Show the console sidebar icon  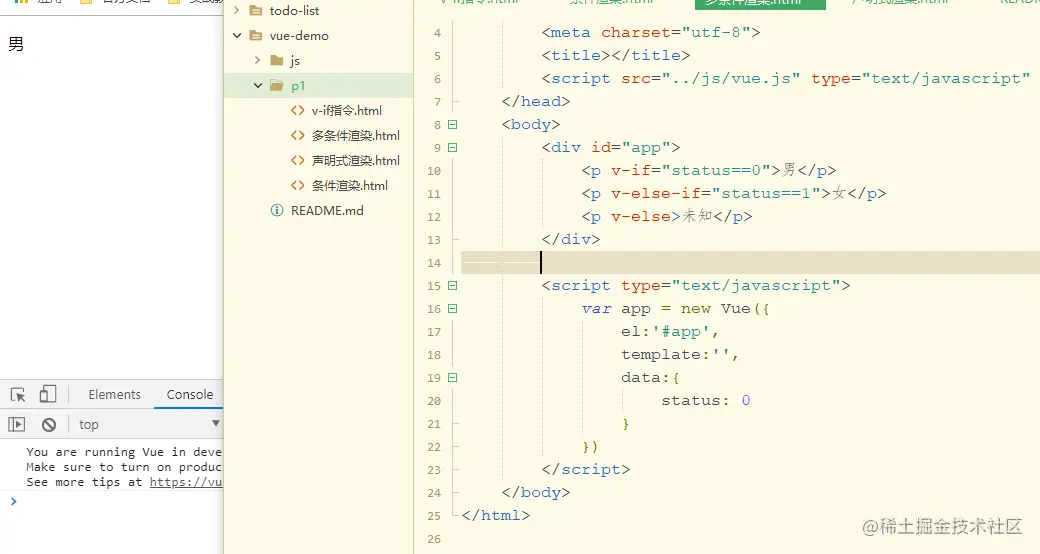coord(17,424)
